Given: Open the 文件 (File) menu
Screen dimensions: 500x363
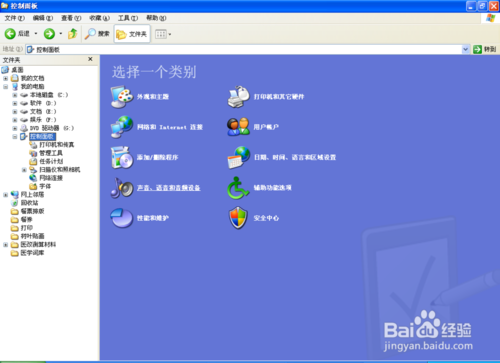Looking at the screenshot, I should coord(15,18).
